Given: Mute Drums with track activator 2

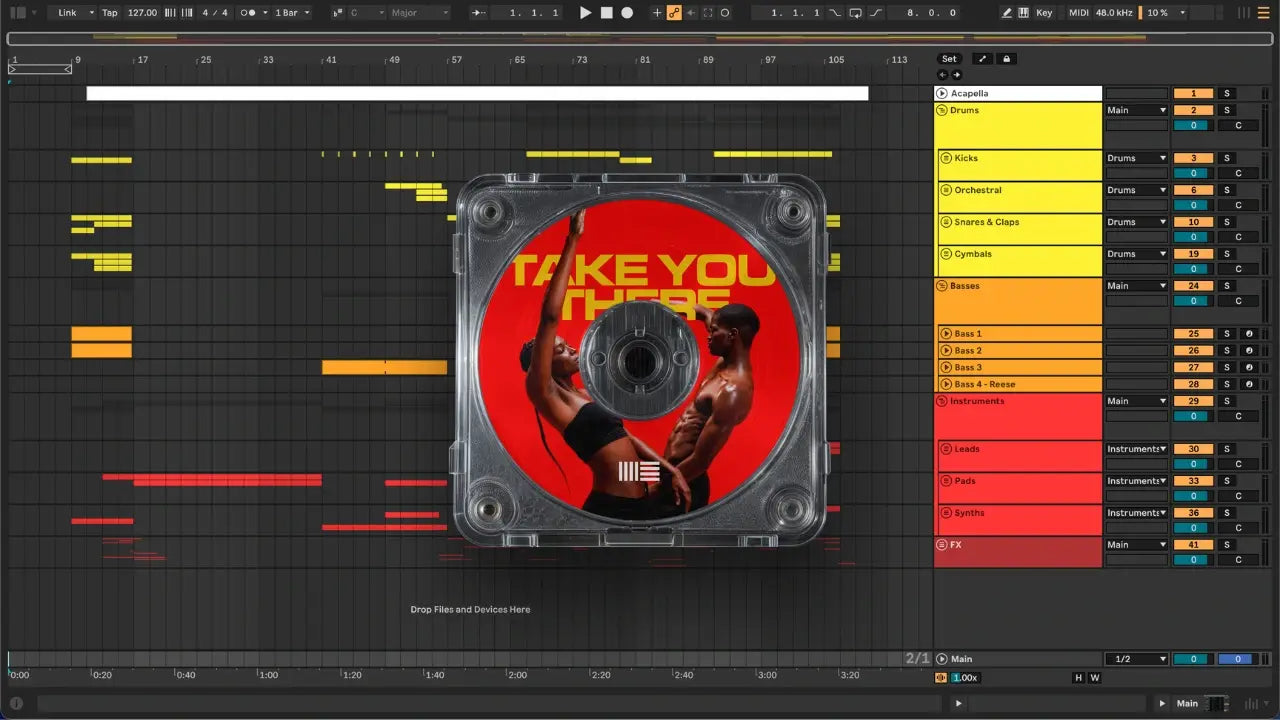Looking at the screenshot, I should [1193, 111].
